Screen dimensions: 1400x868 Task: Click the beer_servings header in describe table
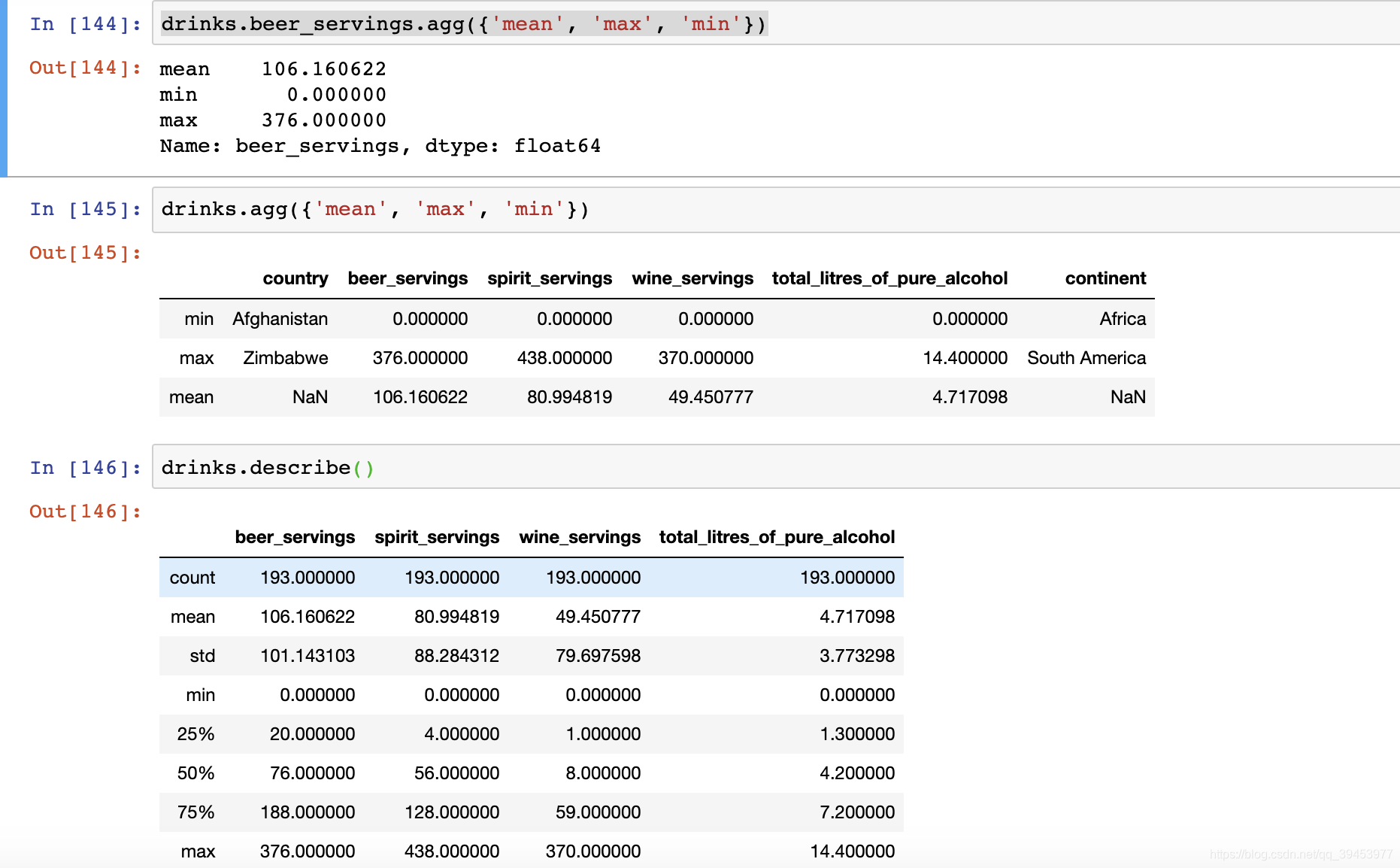[x=295, y=537]
